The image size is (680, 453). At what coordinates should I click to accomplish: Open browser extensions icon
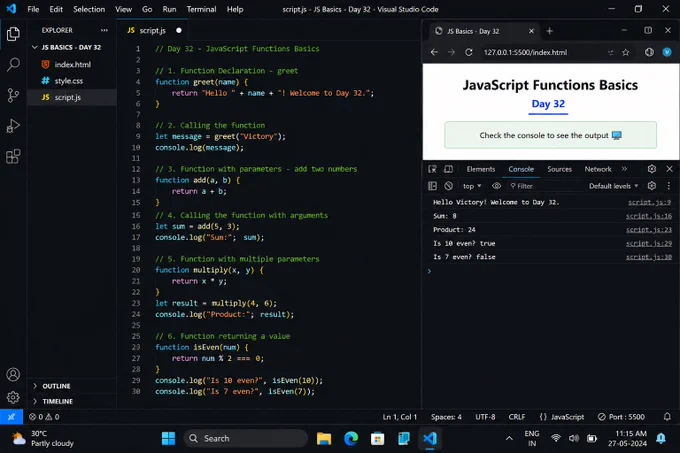pos(649,52)
